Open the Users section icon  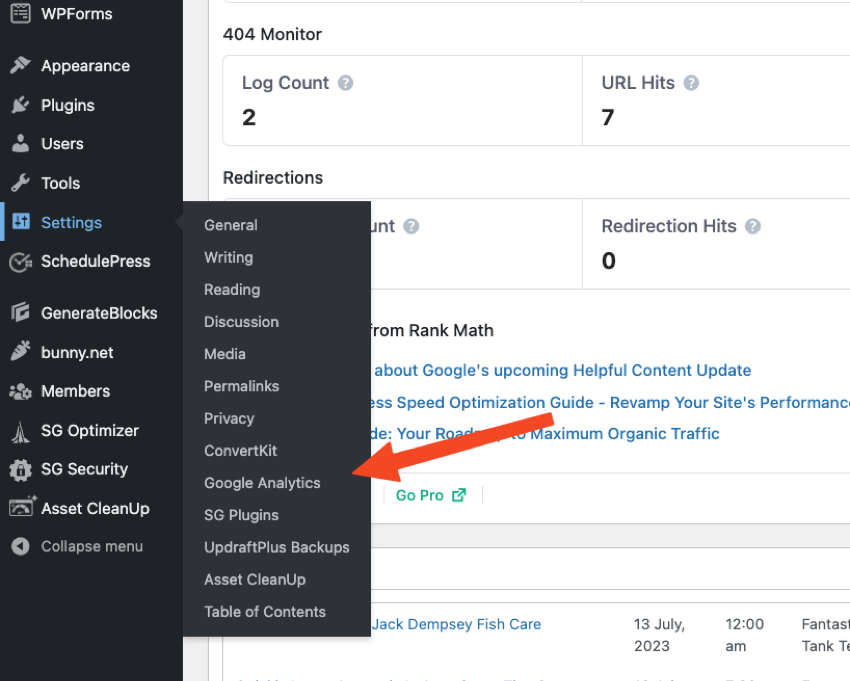22,144
